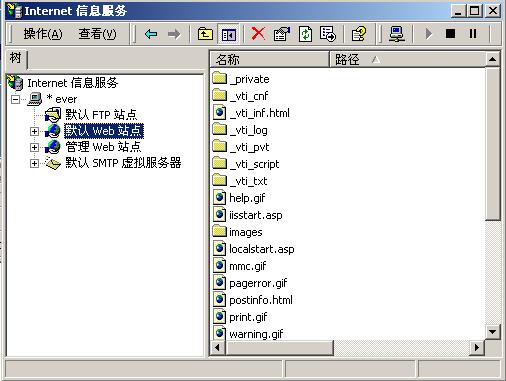This screenshot has width=506, height=381.
Task: Select 默认 Web 站点 in tree
Action: [104, 131]
